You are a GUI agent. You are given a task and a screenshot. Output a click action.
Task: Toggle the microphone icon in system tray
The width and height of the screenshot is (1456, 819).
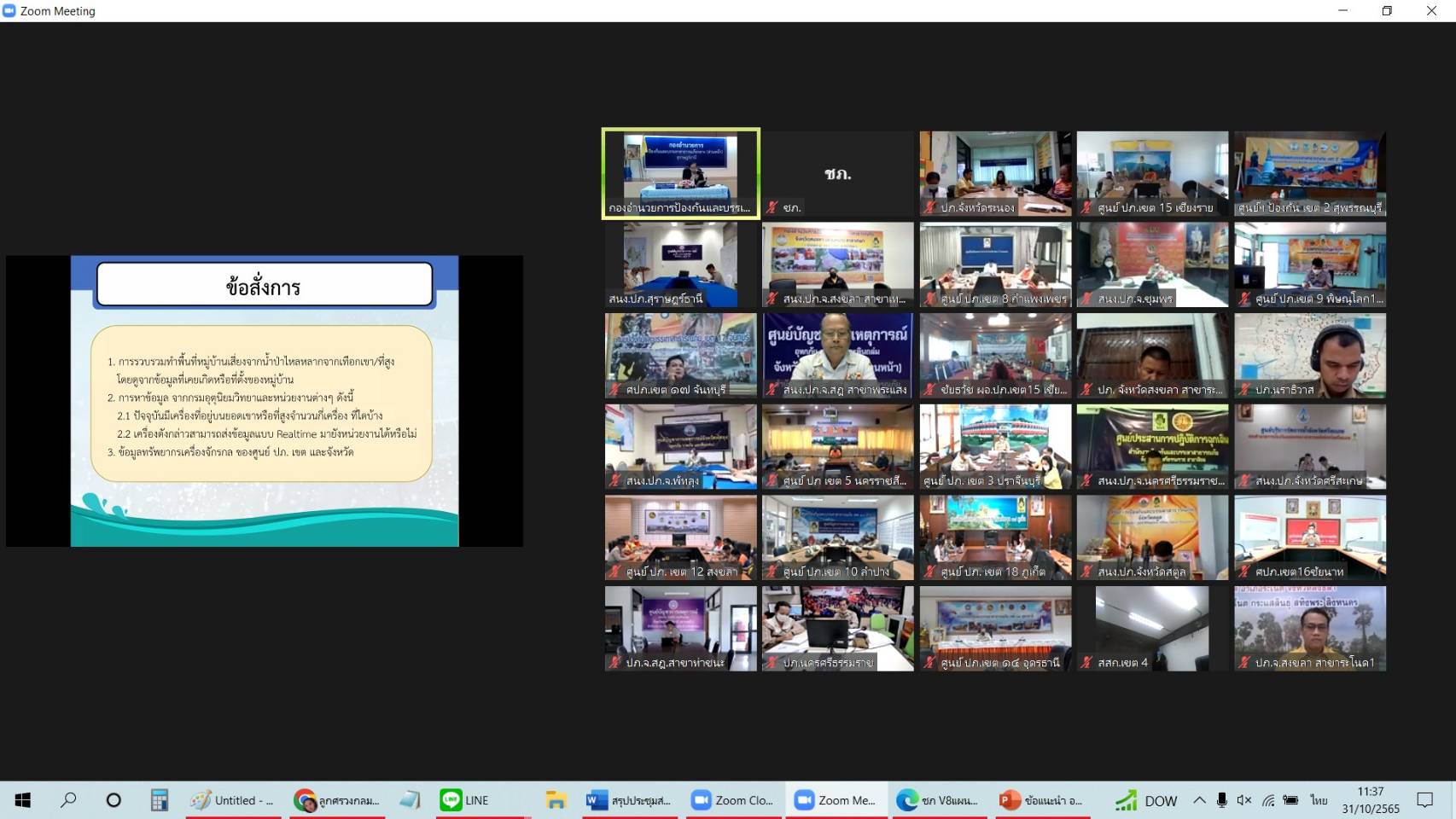coord(1222,800)
